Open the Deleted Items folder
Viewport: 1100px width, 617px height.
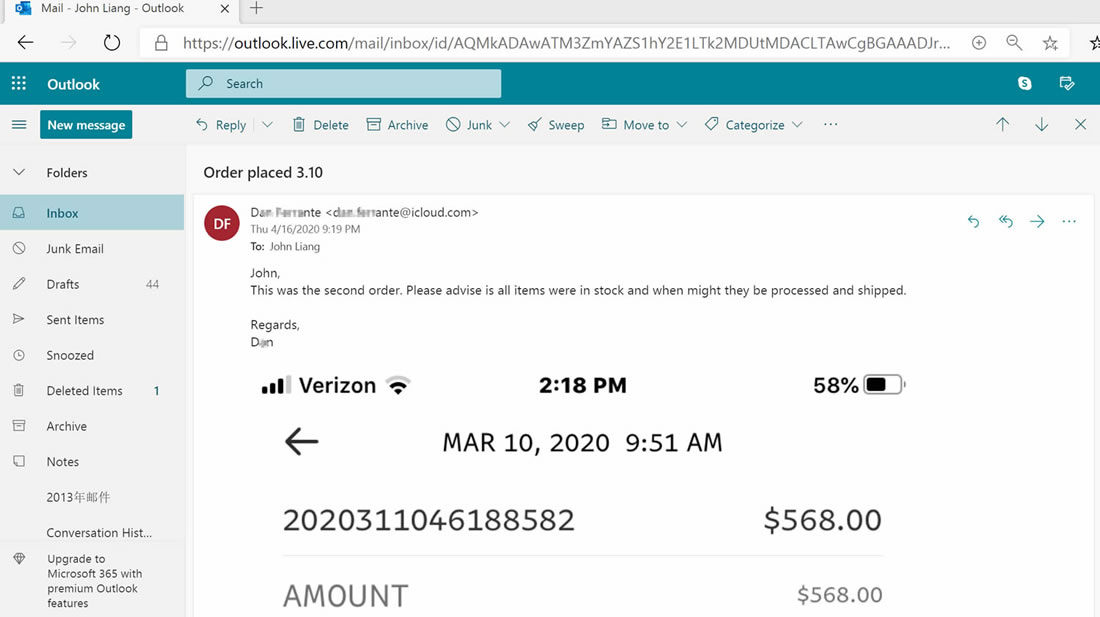tap(84, 391)
